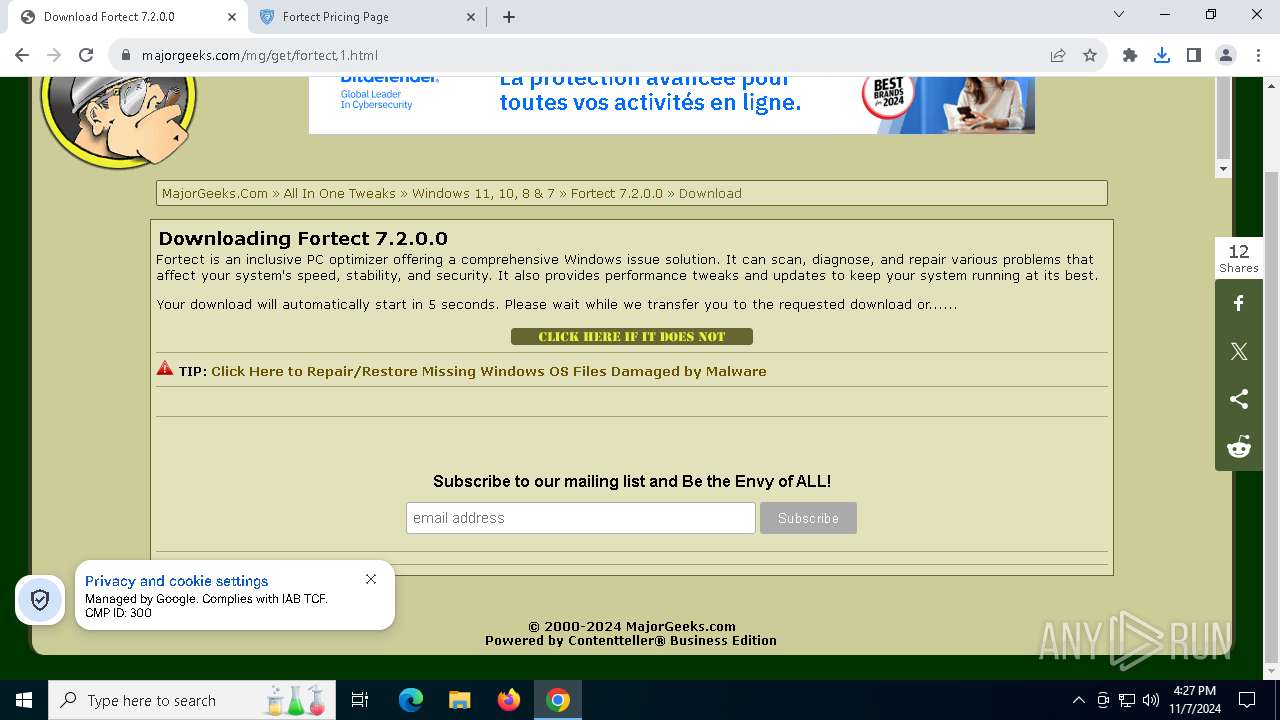1280x720 pixels.
Task: Go back with the browser back arrow
Action: pyautogui.click(x=22, y=55)
